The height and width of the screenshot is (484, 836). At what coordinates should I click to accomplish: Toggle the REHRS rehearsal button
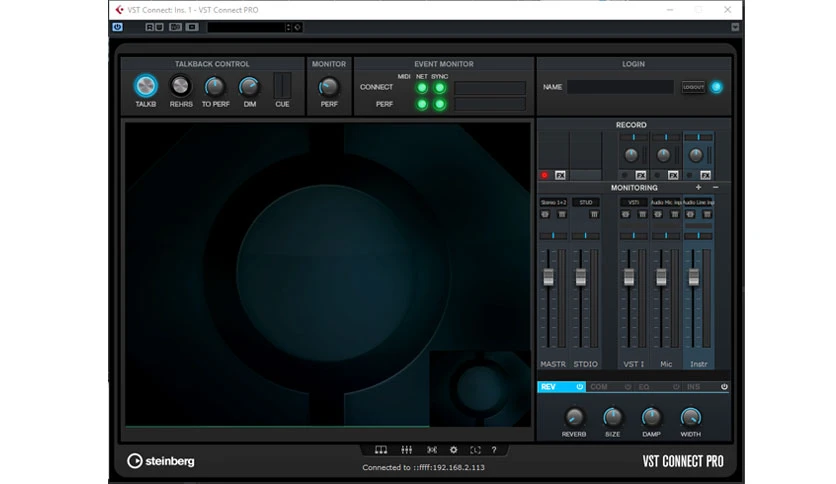pyautogui.click(x=180, y=85)
